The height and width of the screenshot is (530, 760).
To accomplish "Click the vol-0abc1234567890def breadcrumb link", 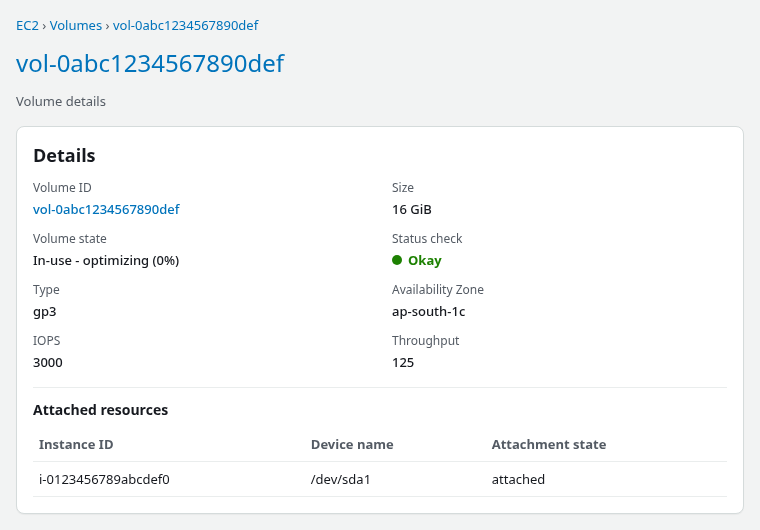I will 186,25.
